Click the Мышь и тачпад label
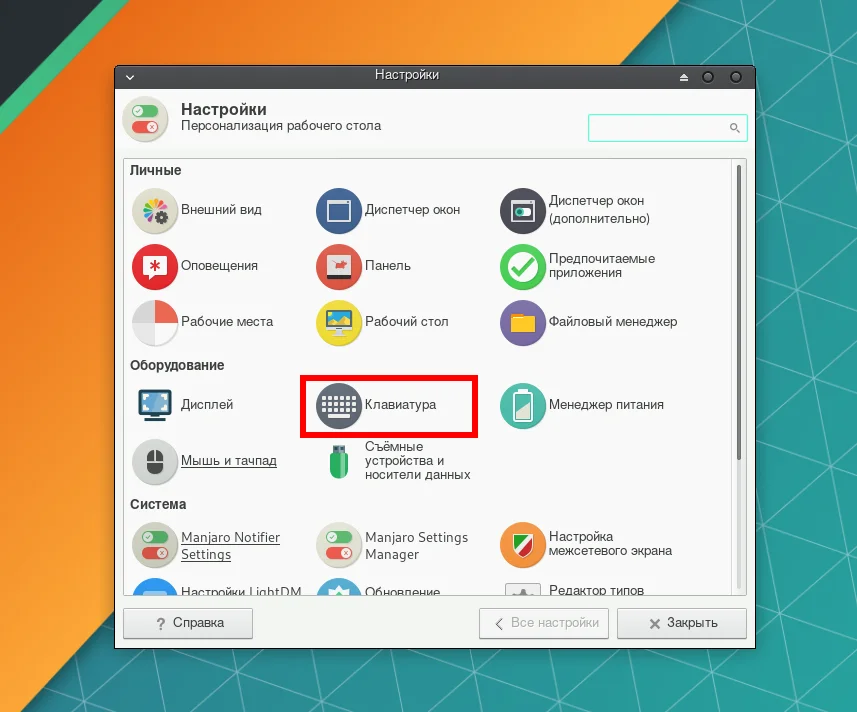Image resolution: width=857 pixels, height=712 pixels. click(x=228, y=461)
